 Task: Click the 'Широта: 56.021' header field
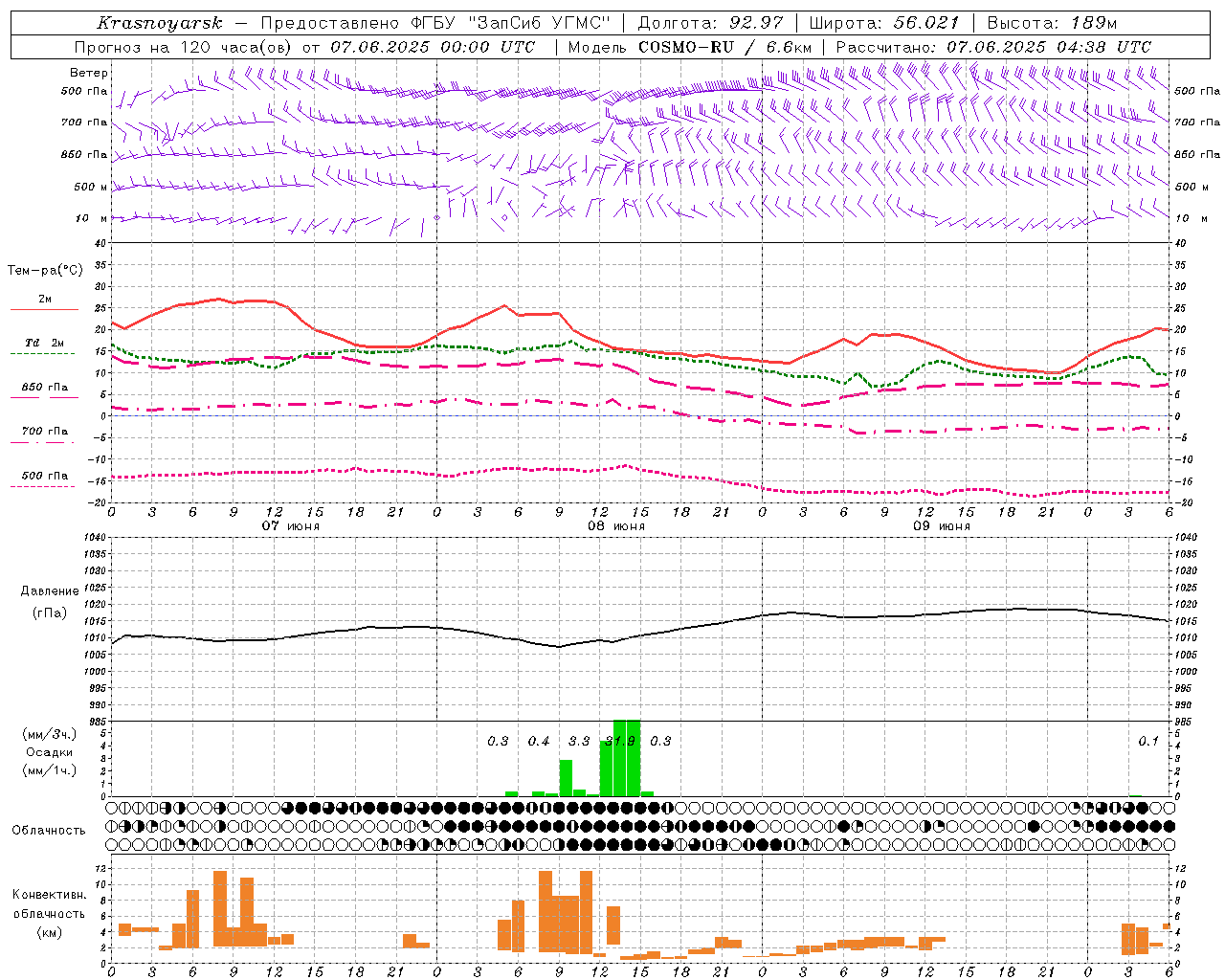pos(883,23)
